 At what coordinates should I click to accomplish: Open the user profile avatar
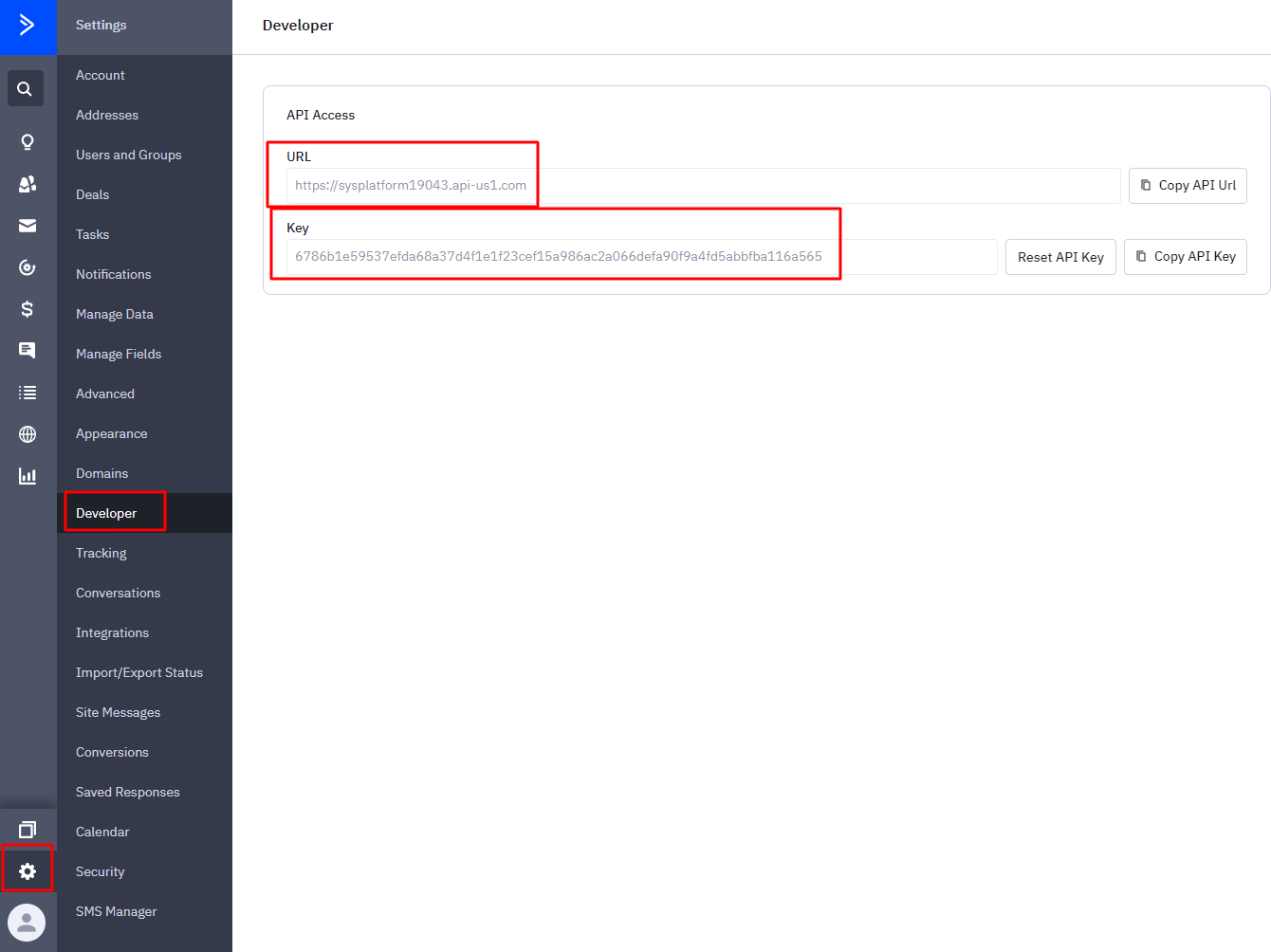(27, 923)
